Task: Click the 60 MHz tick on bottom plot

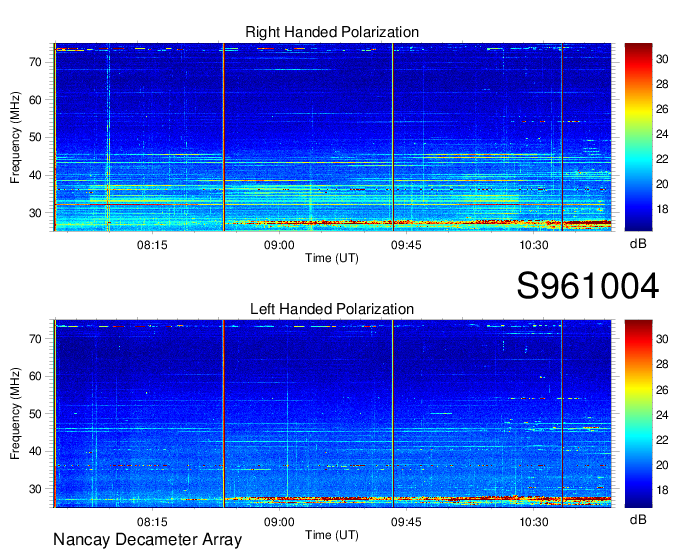Action: click(x=36, y=376)
